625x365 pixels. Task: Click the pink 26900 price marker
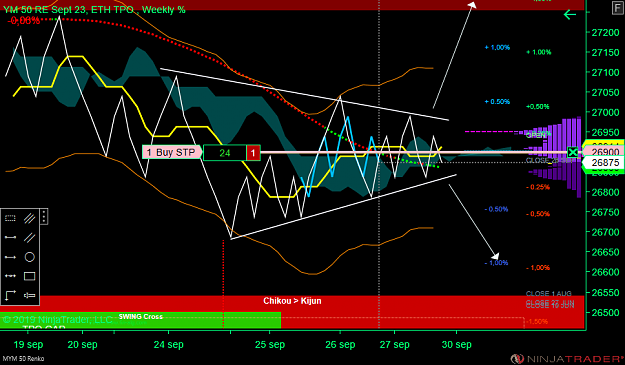(605, 152)
